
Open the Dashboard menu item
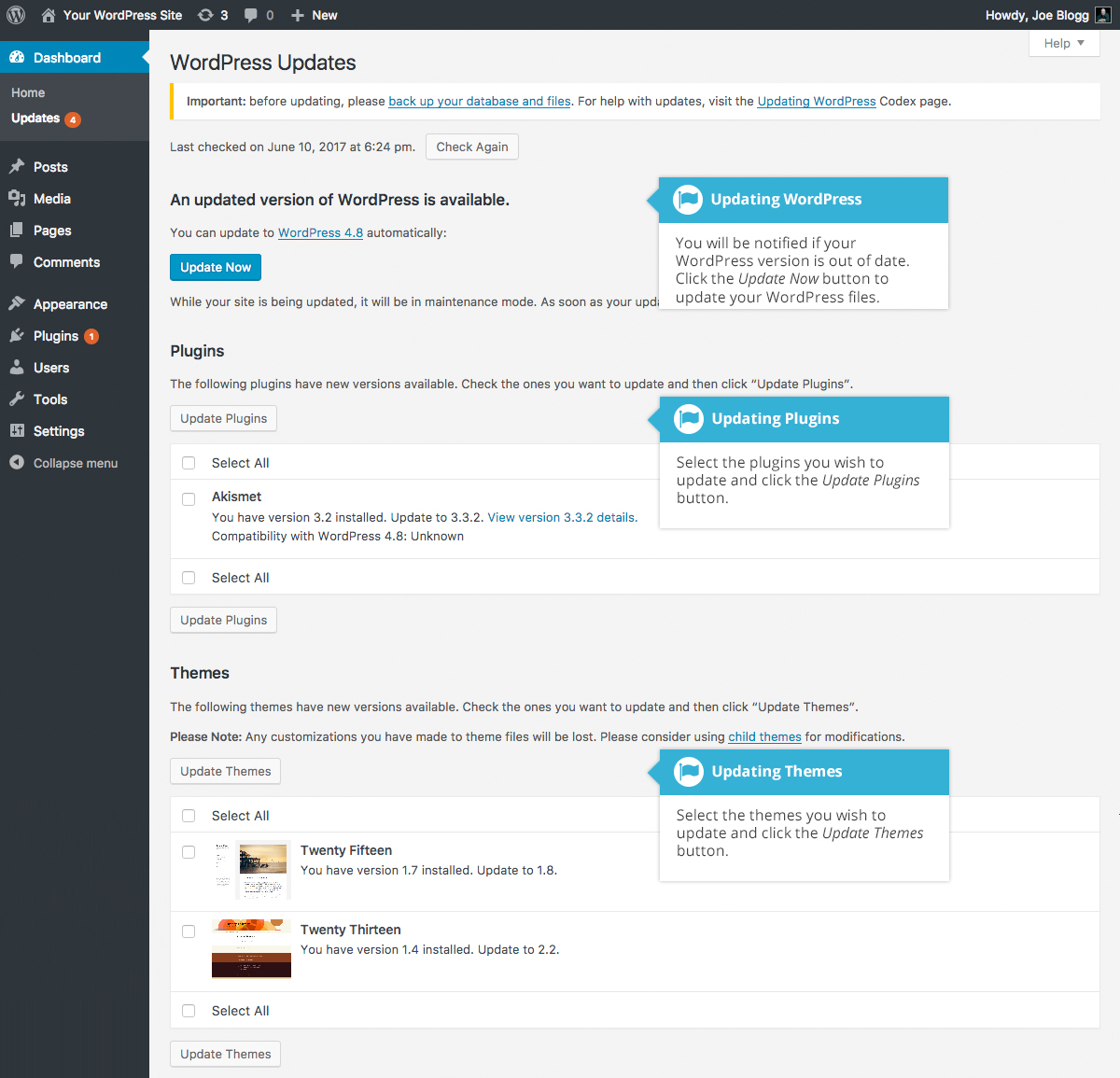point(75,57)
